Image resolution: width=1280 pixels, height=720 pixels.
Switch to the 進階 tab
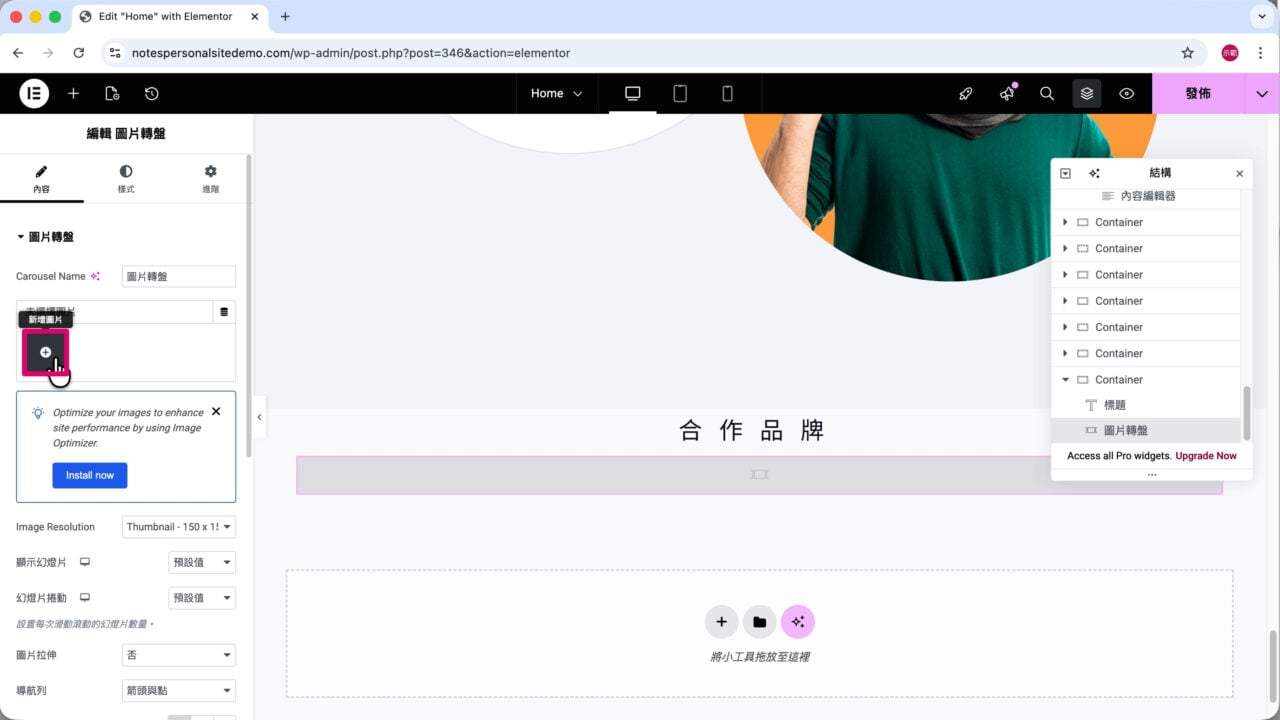[210, 179]
